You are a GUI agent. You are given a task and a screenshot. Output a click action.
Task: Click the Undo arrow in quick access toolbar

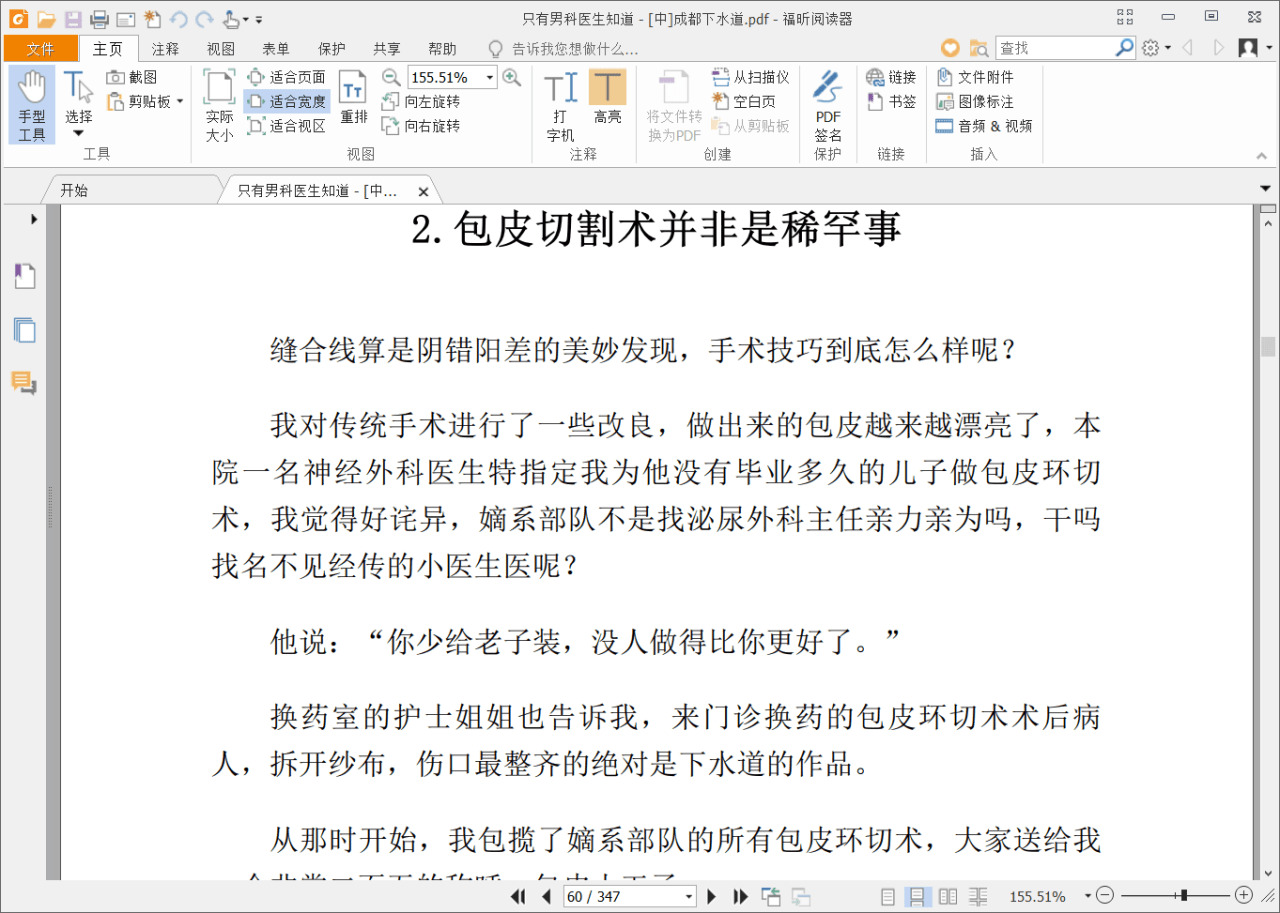pyautogui.click(x=179, y=18)
